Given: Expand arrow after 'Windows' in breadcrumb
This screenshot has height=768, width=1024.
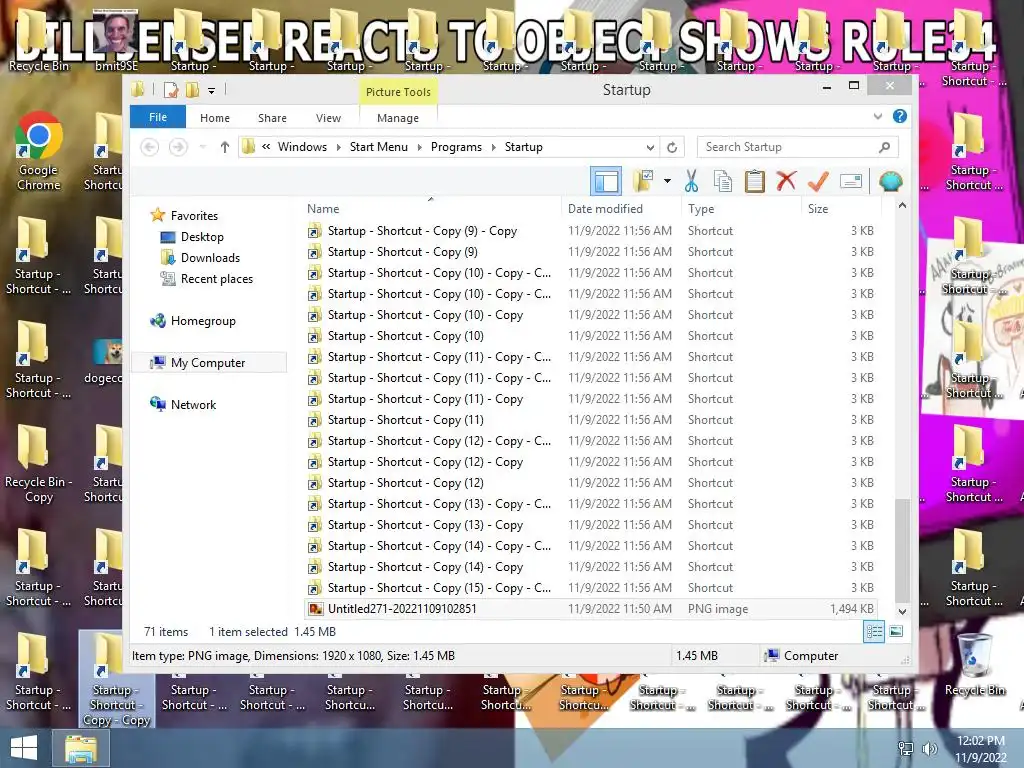Looking at the screenshot, I should tap(338, 148).
